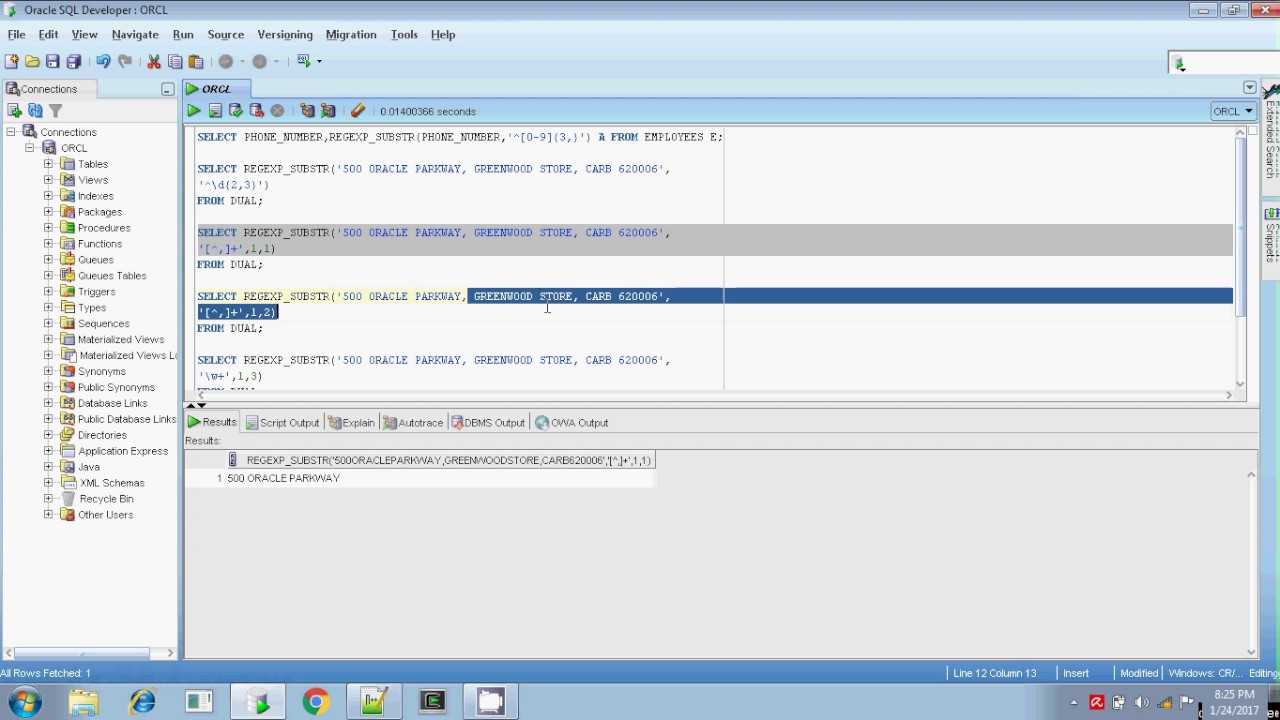Switch to the OWA Output tab
1280x720 pixels.
click(572, 423)
